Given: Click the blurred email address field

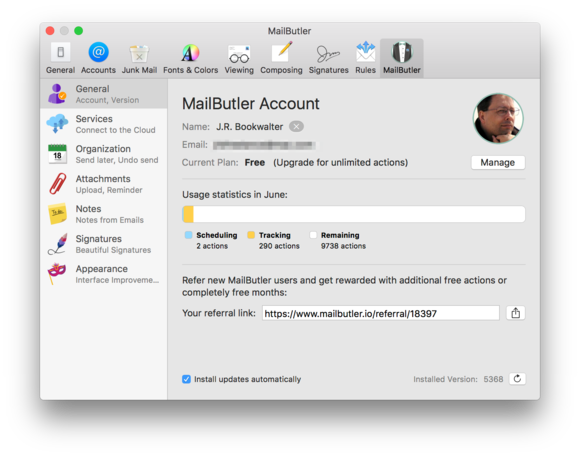Looking at the screenshot, I should coord(264,145).
